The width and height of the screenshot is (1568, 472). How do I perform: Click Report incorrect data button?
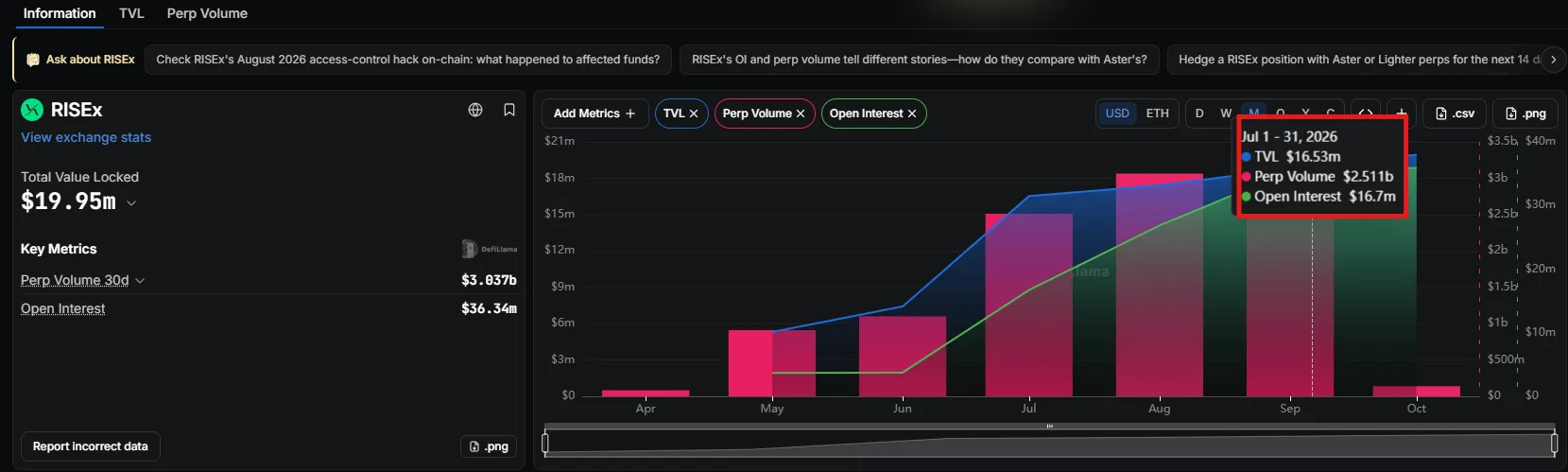coord(91,446)
